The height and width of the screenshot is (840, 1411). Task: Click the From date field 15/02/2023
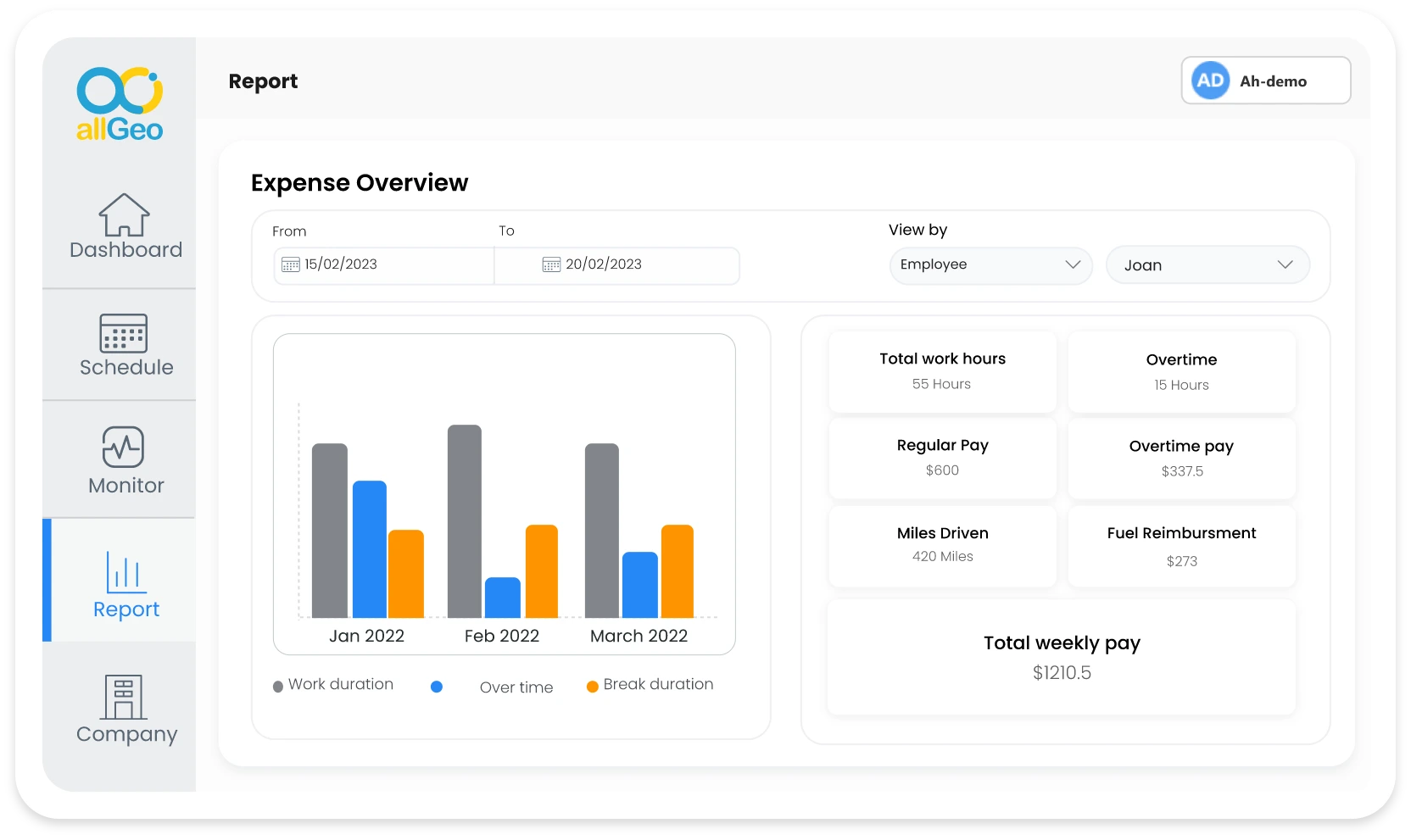pos(341,264)
